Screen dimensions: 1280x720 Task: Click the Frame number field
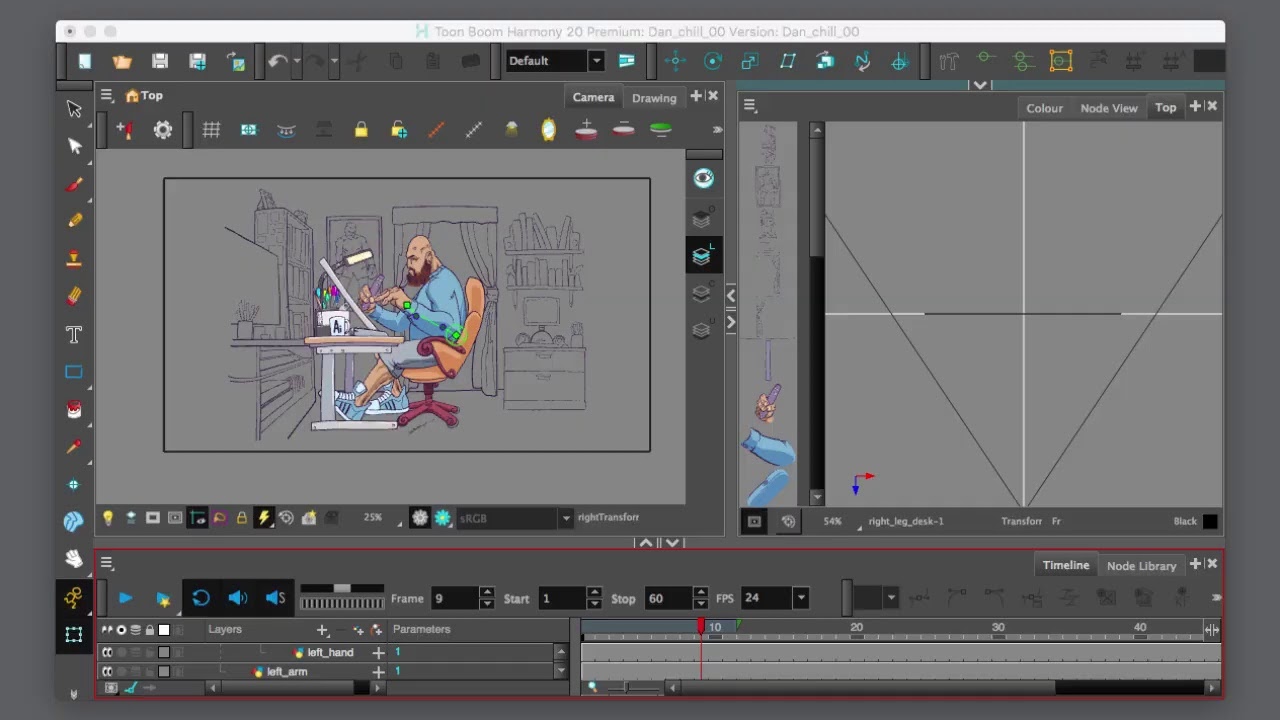[455, 598]
